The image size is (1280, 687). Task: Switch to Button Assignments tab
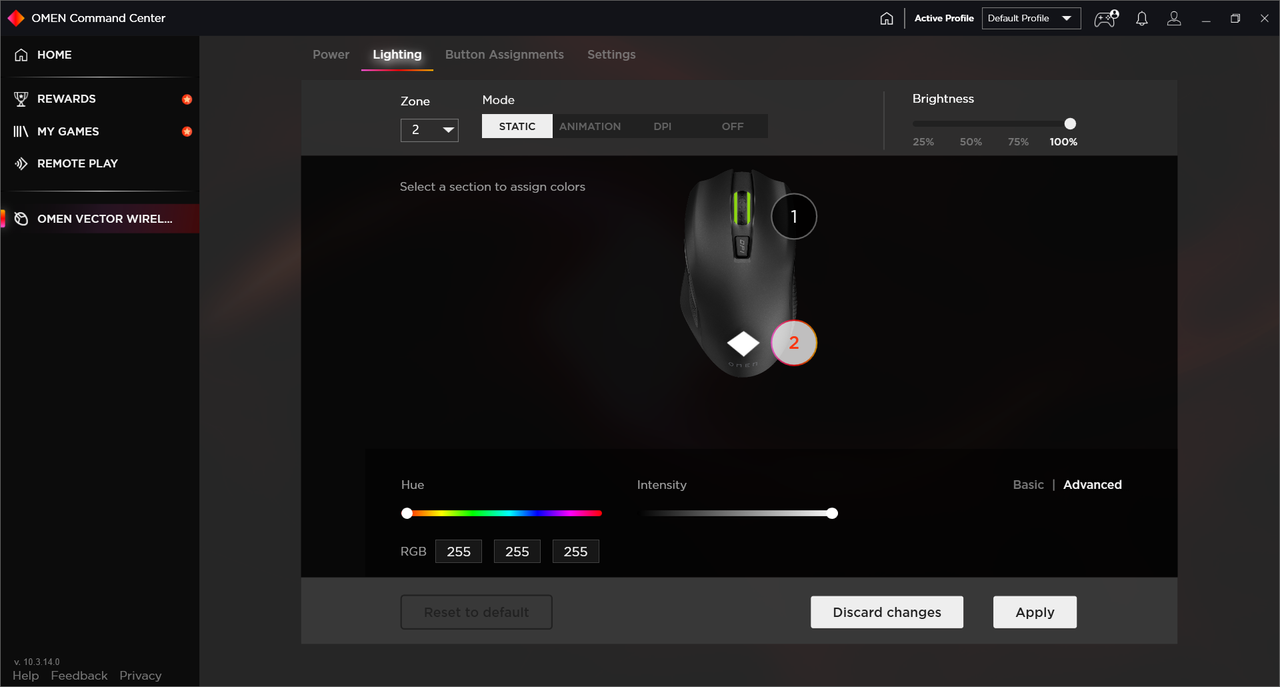click(504, 54)
